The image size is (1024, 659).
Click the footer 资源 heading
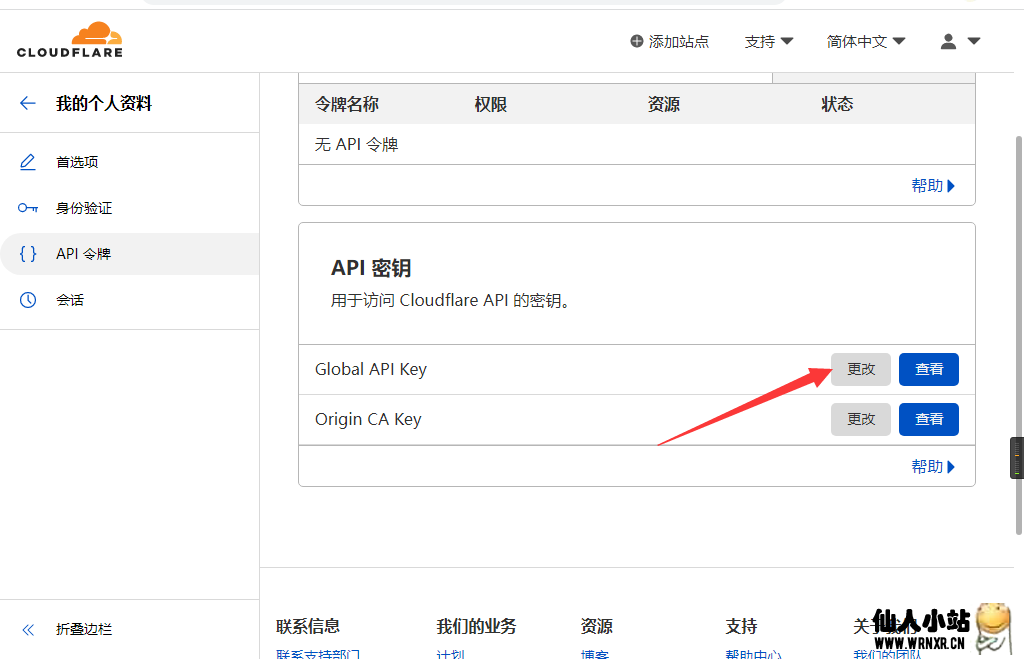pos(596,626)
